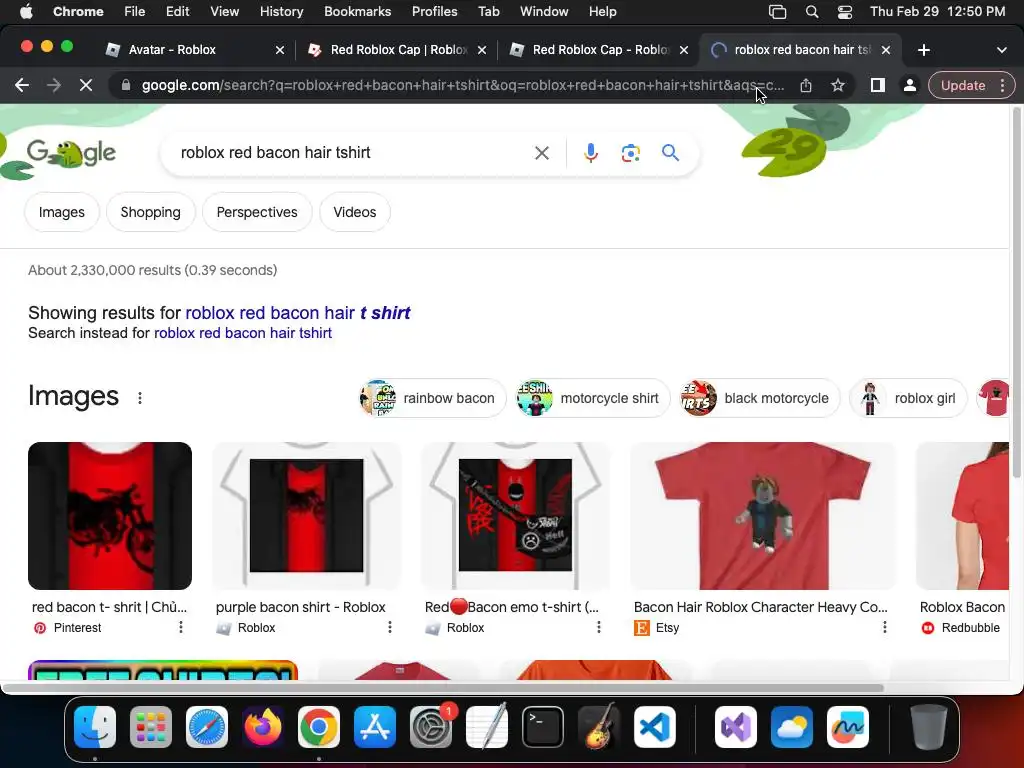Screen dimensions: 1024x768
Task: Open options for Etsy Bacon Hair result
Action: [x=884, y=627]
